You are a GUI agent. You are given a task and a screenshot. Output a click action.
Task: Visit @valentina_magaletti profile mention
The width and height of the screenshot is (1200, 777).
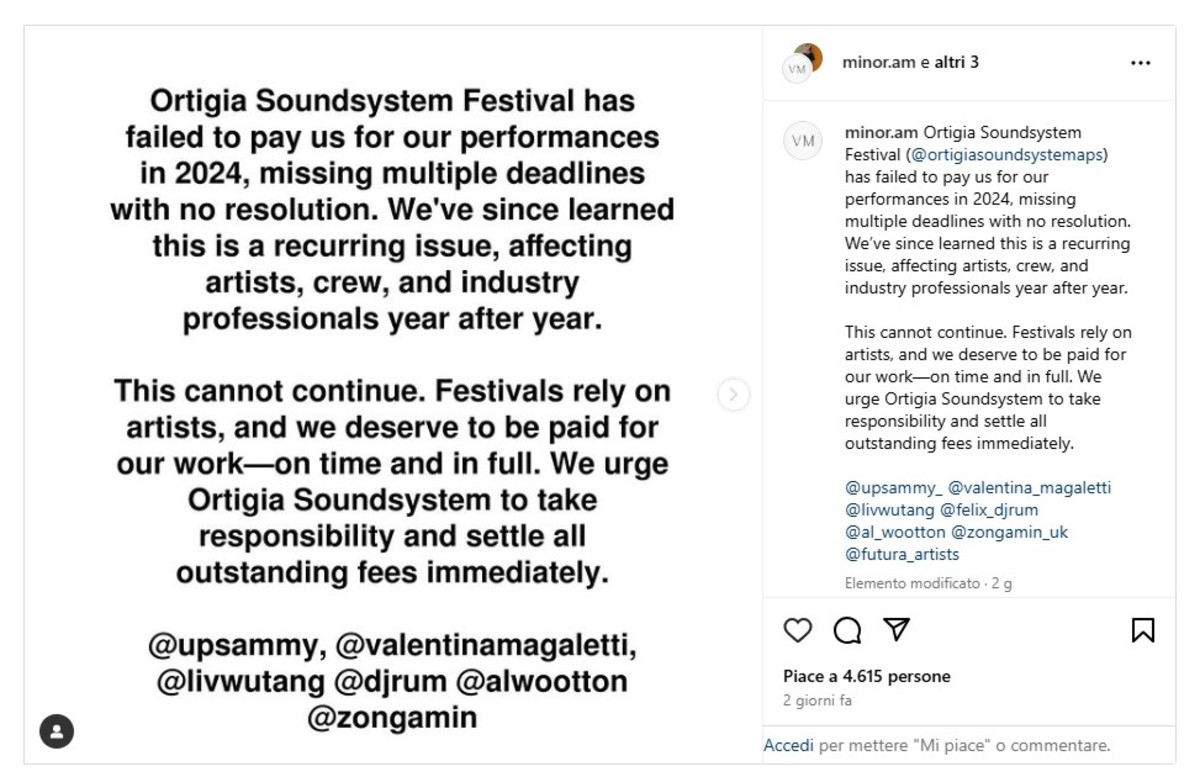point(1029,488)
